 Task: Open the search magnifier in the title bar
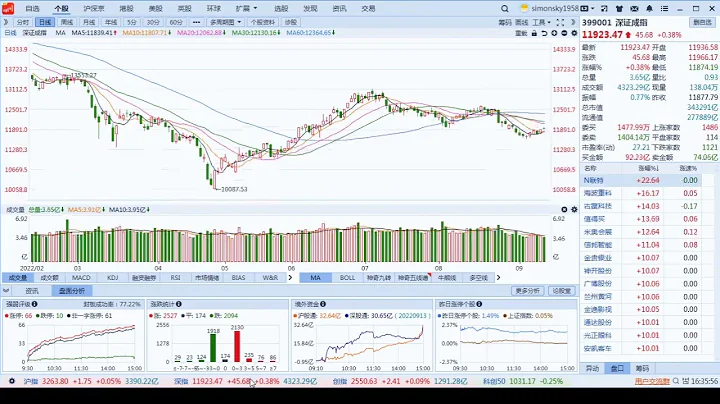pyautogui.click(x=505, y=9)
